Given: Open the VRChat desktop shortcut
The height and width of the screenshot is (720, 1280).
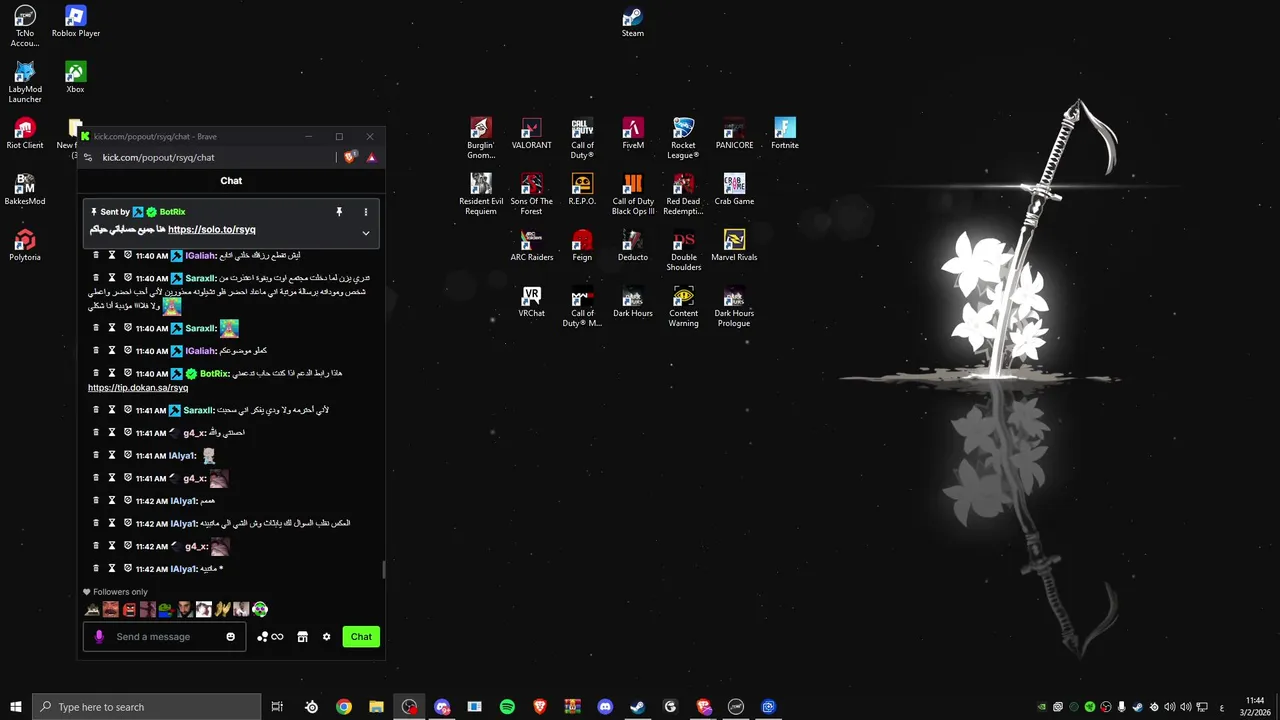Looking at the screenshot, I should (x=531, y=302).
